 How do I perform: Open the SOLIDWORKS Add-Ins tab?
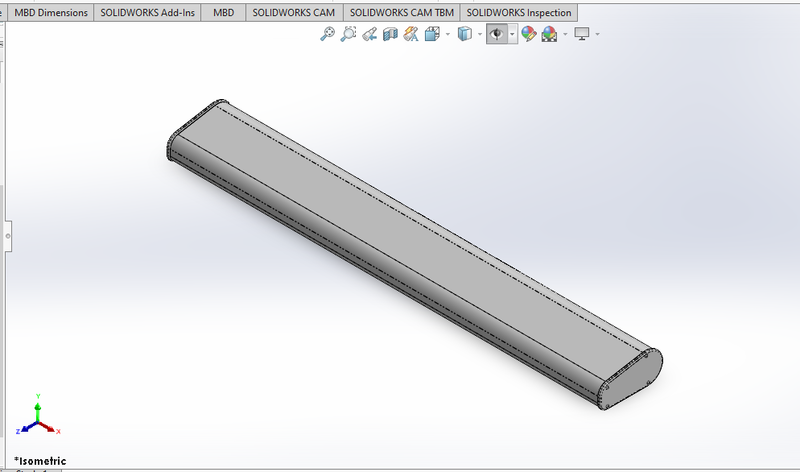point(147,13)
